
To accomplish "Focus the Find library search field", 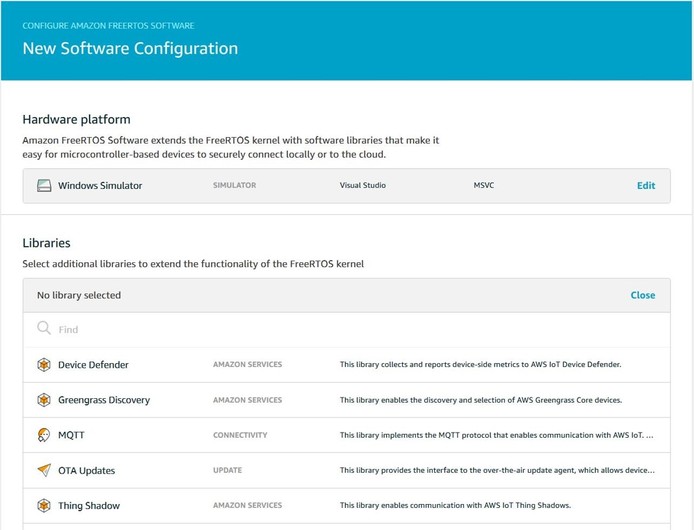I will (x=347, y=330).
